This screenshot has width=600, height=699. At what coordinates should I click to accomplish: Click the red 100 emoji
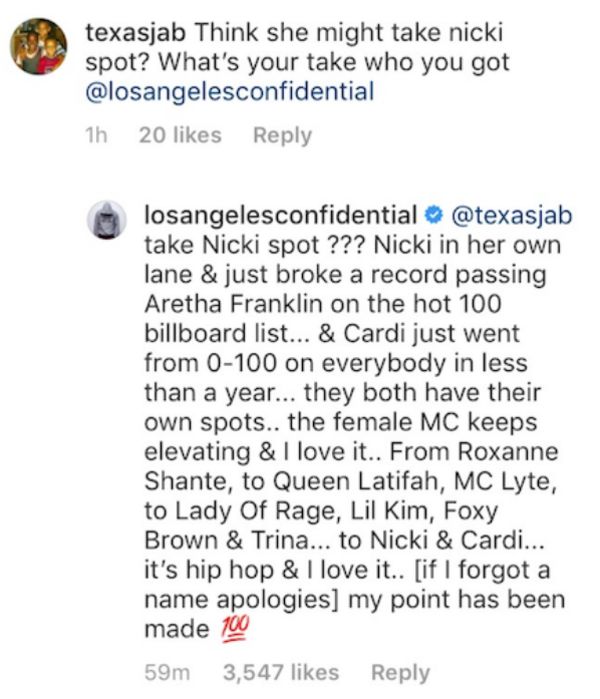[x=234, y=629]
